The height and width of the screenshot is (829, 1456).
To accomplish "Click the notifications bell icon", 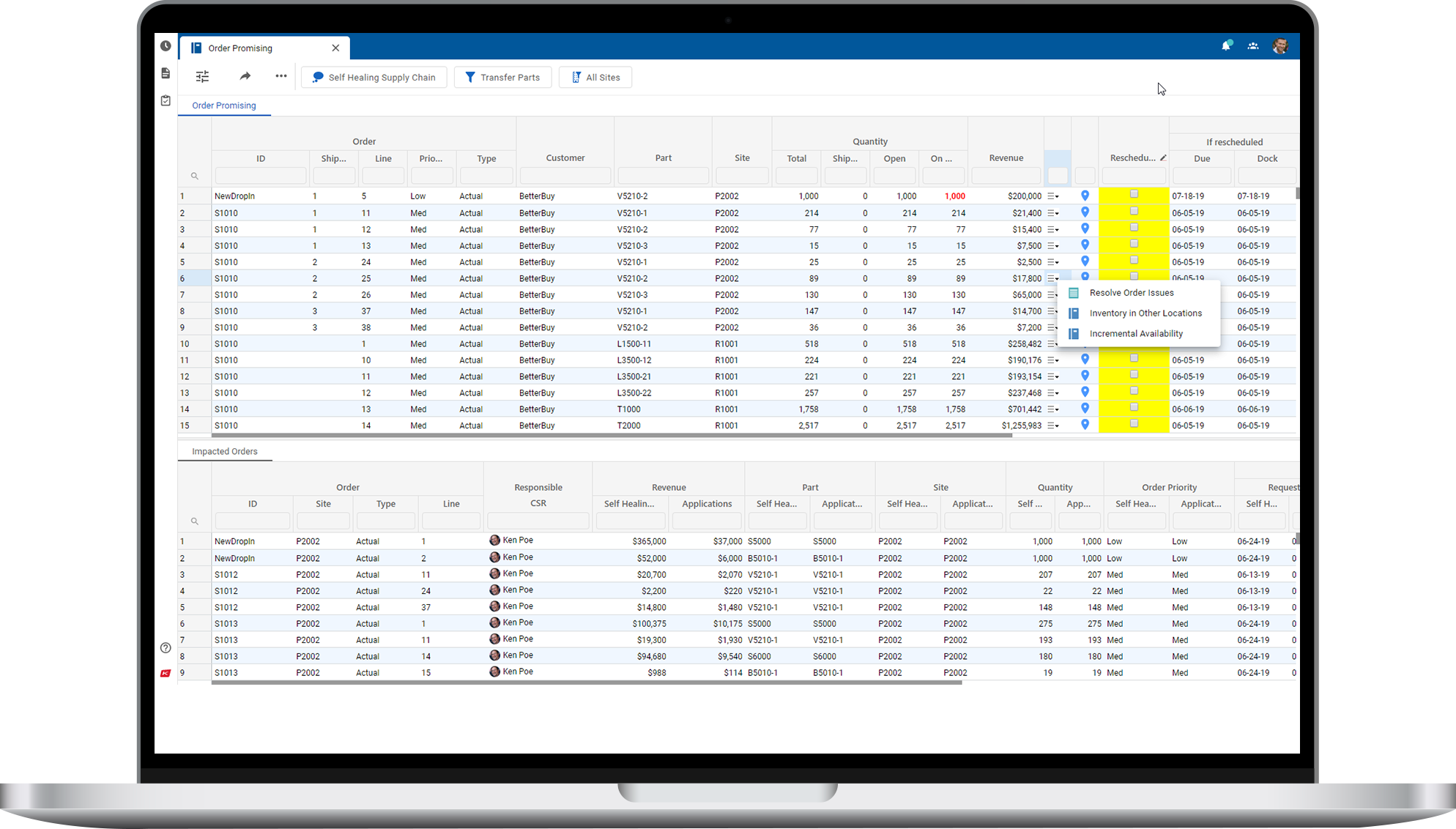I will pos(1226,45).
